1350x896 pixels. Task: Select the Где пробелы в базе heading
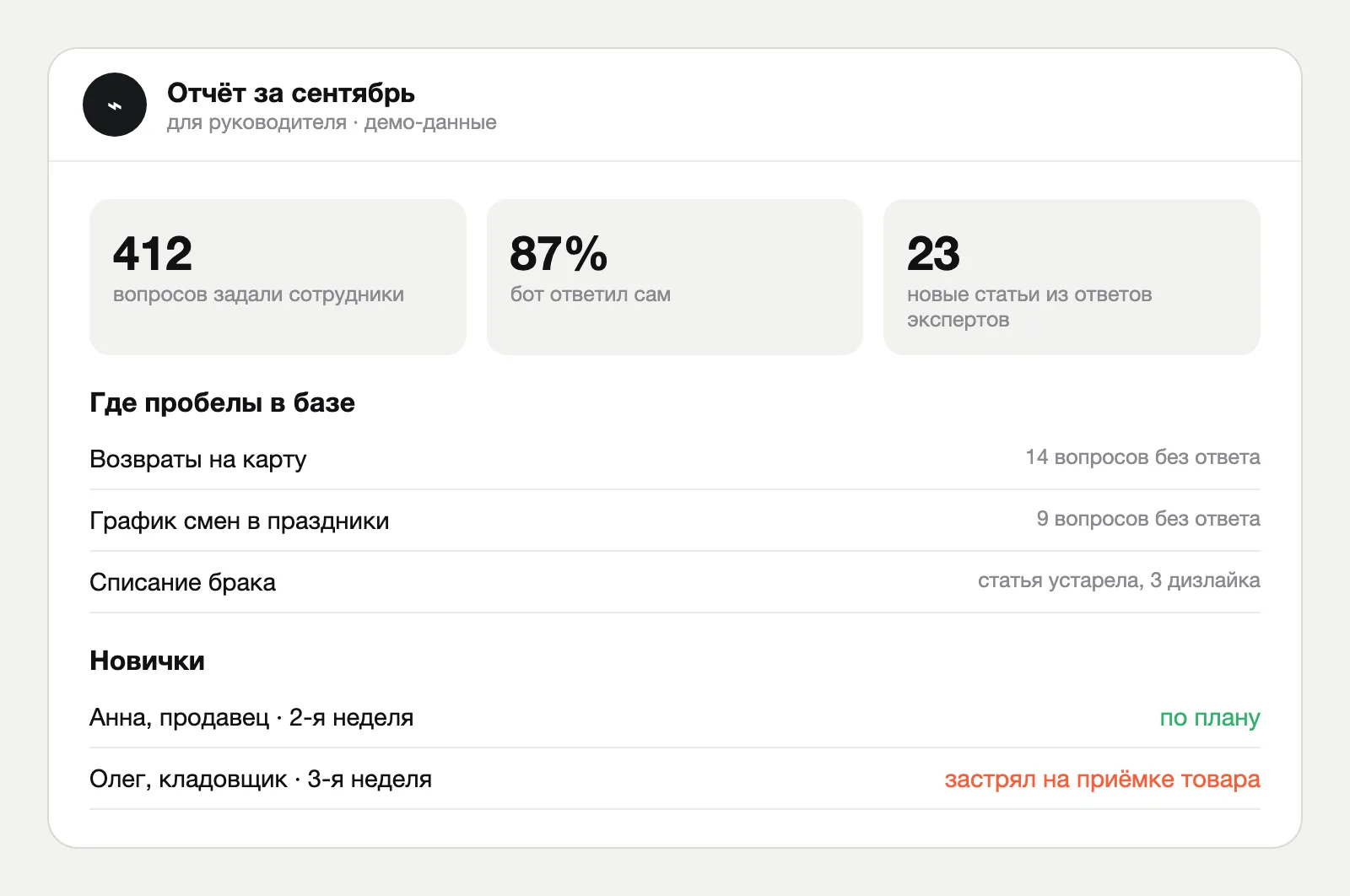coord(222,402)
